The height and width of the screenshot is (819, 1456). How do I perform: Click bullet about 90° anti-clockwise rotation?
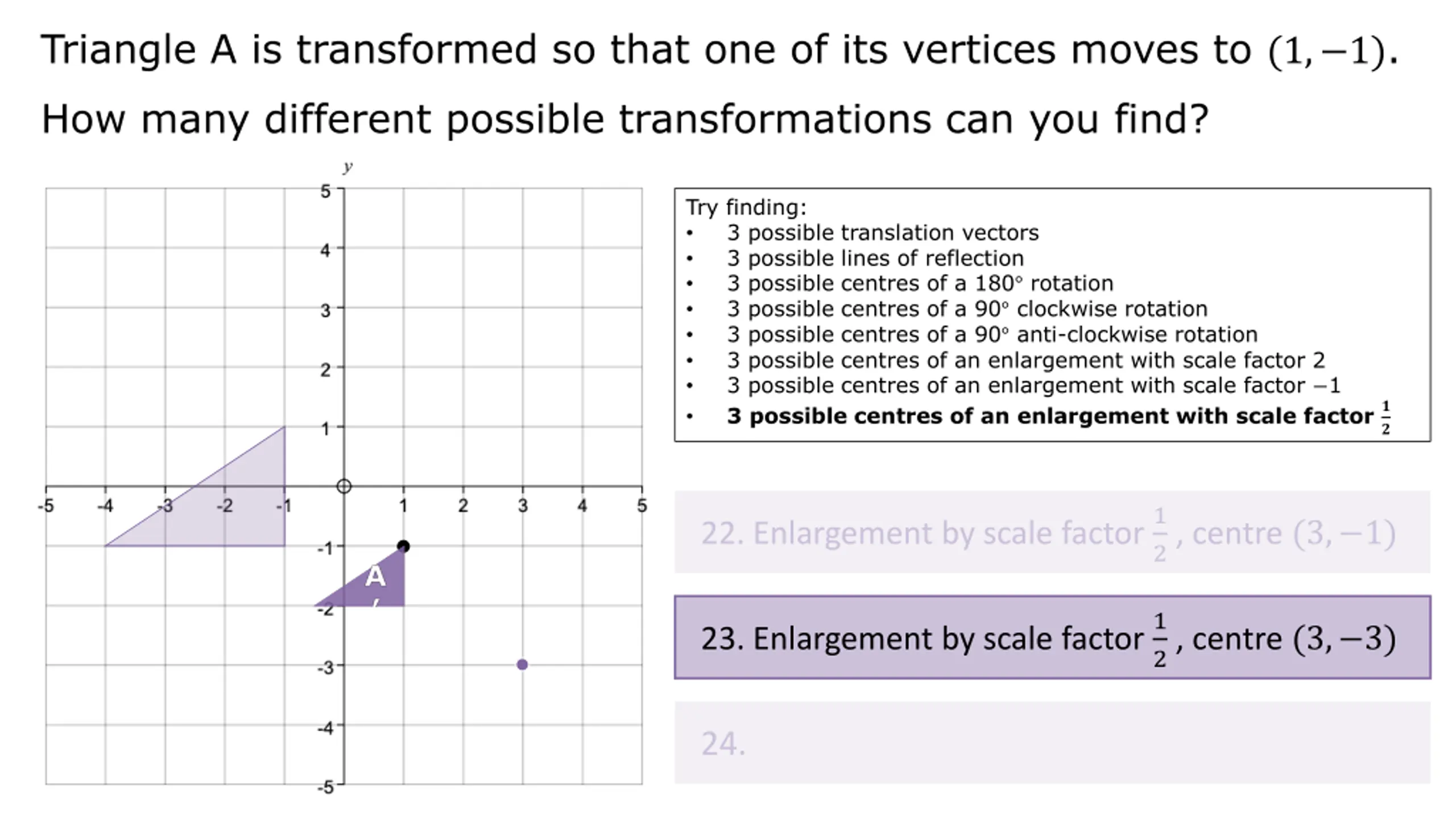(x=992, y=334)
